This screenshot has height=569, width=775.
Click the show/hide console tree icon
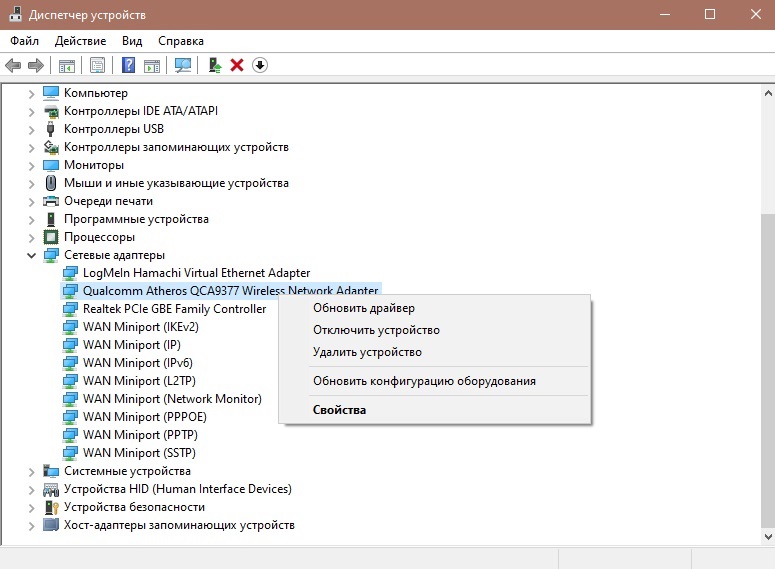67,65
